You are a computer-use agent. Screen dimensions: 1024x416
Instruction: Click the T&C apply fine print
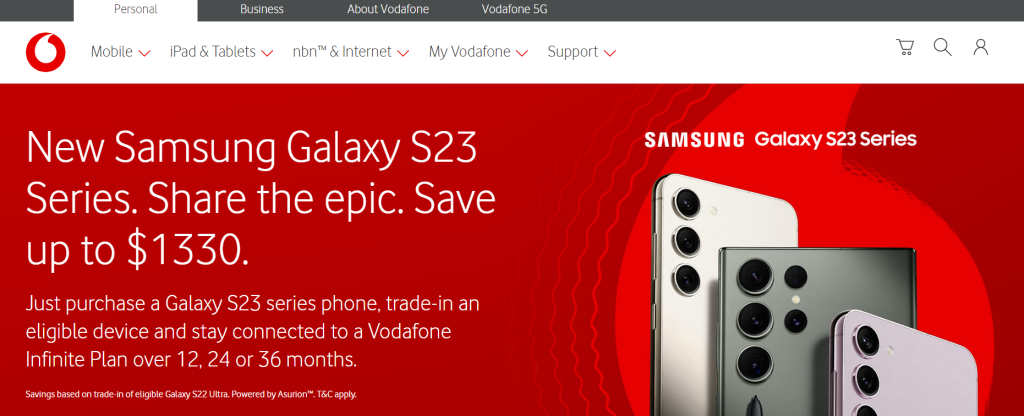click(338, 394)
